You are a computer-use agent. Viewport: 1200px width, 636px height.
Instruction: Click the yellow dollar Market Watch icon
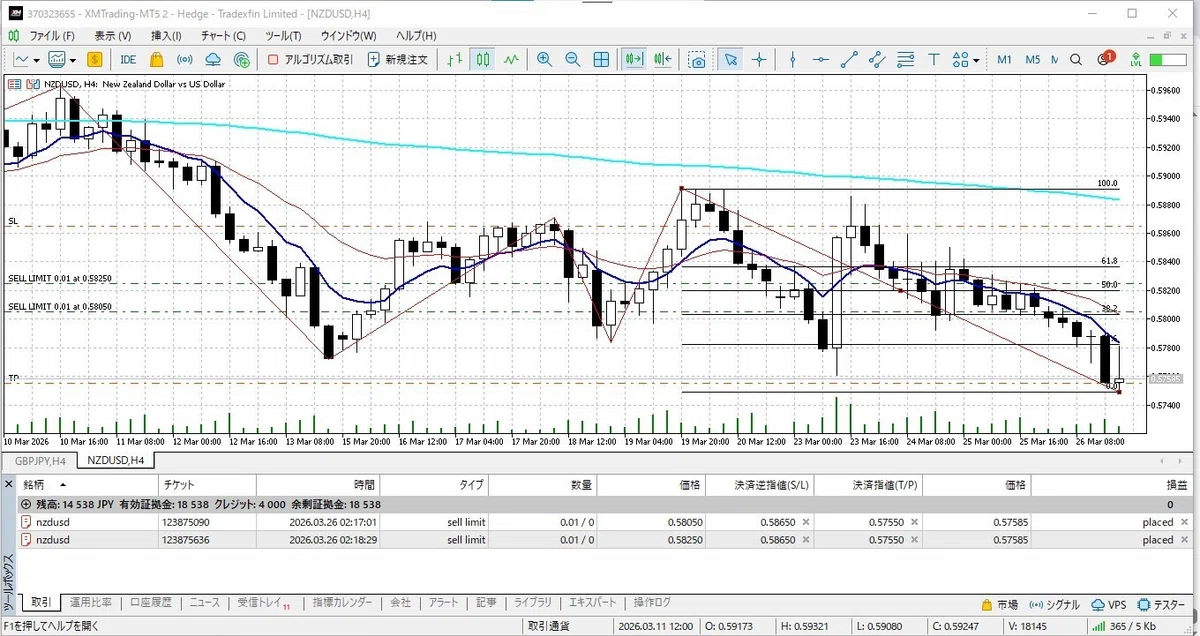point(95,59)
